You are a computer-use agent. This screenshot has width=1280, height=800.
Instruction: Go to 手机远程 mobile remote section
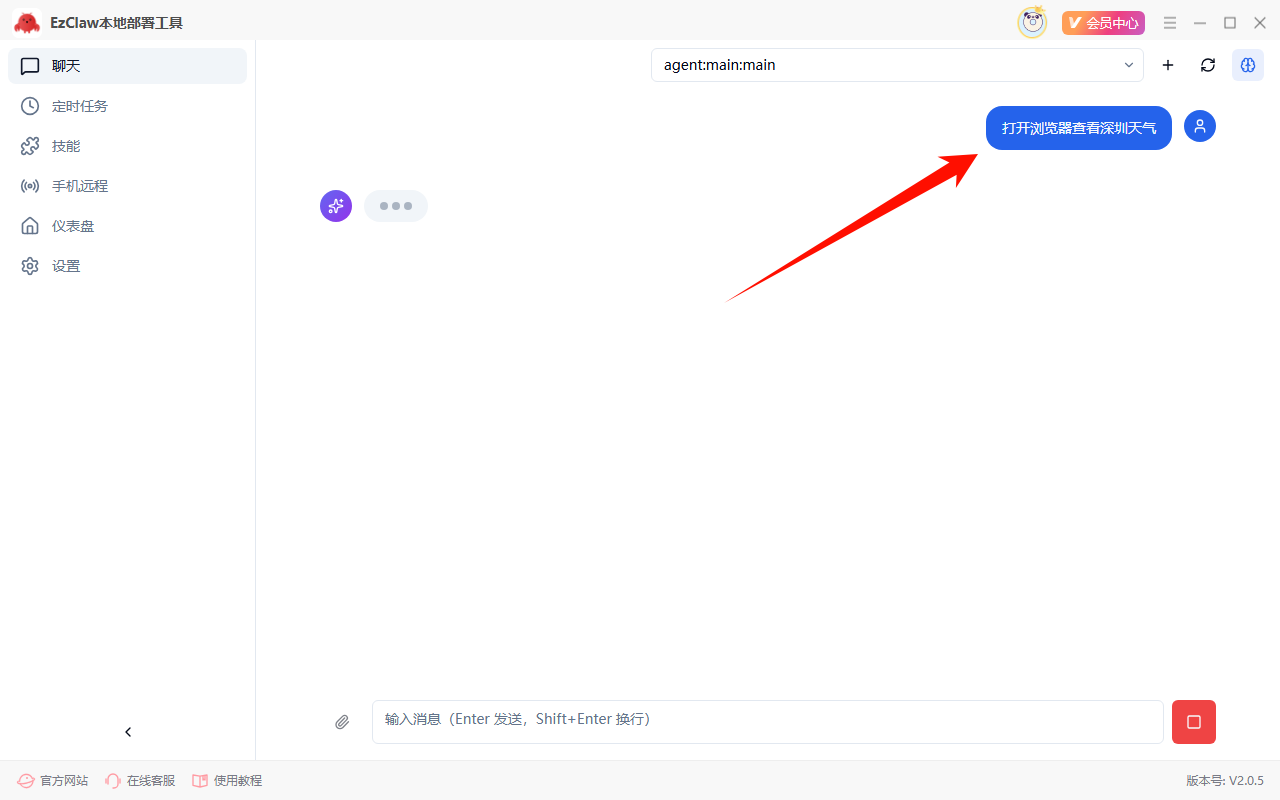pos(80,186)
